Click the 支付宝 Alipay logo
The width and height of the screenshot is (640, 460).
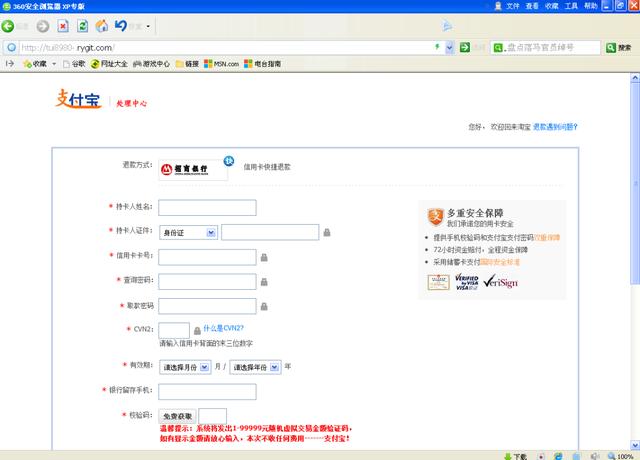click(x=78, y=99)
